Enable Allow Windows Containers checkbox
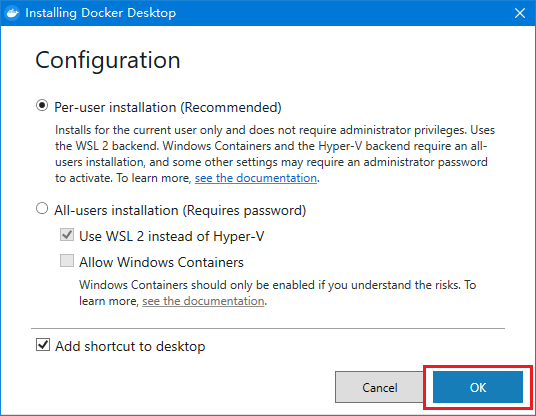This screenshot has width=536, height=416. [x=67, y=260]
